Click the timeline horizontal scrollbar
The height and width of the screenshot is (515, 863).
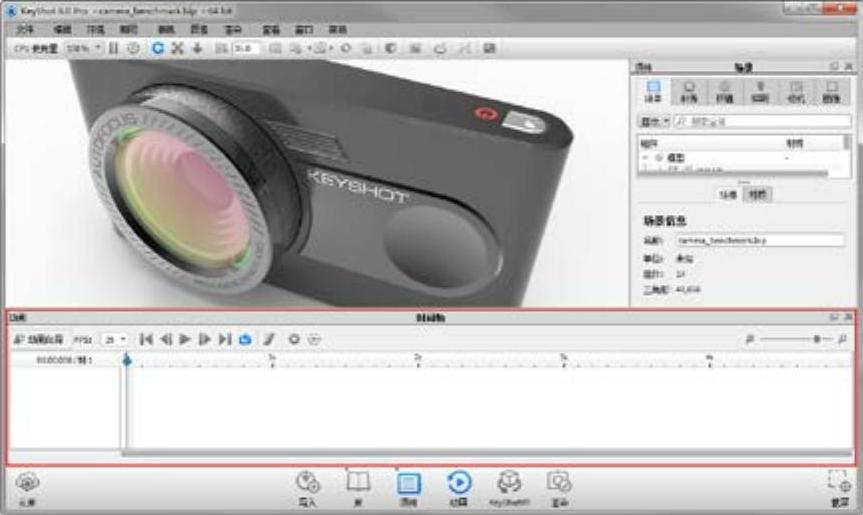click(x=487, y=453)
